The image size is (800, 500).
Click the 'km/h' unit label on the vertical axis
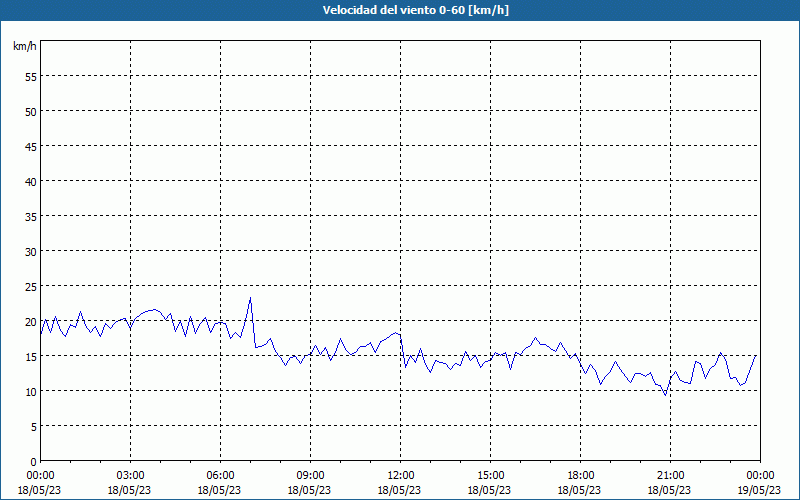tap(25, 46)
